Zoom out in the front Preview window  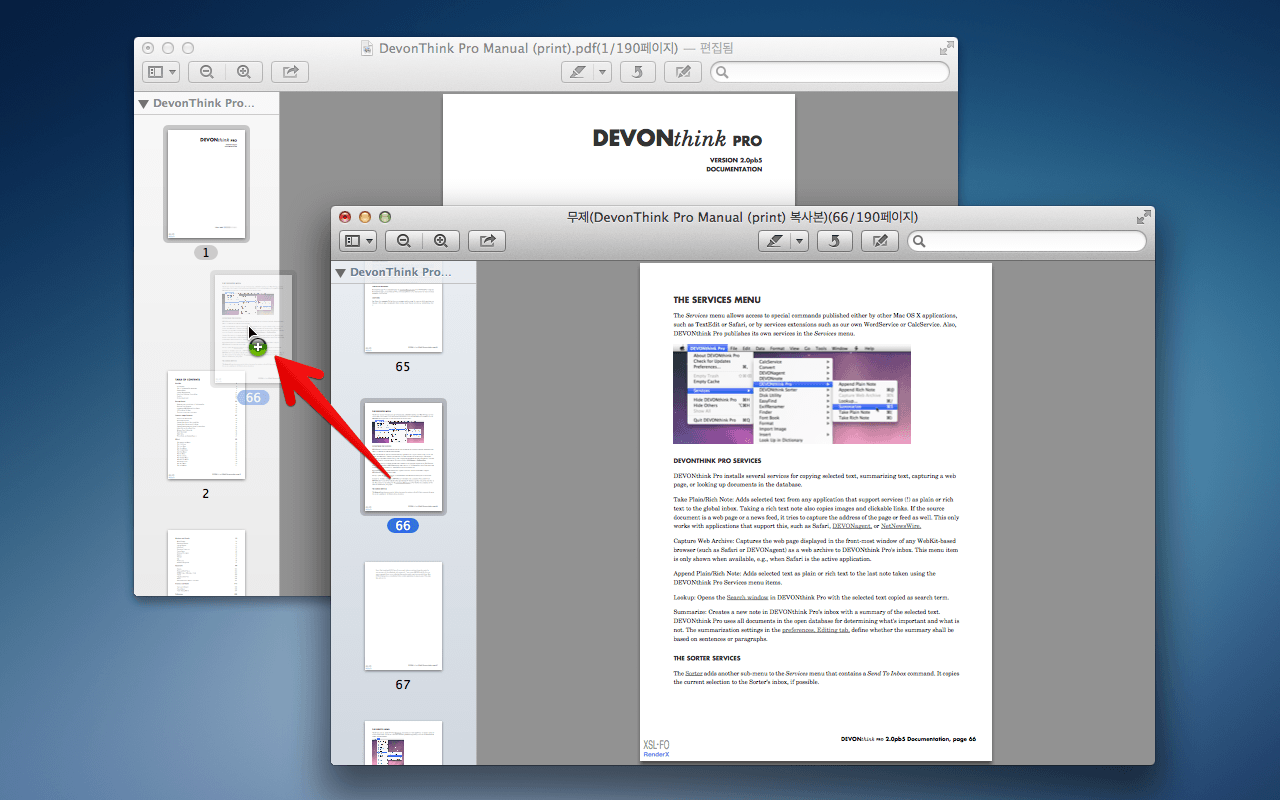pyautogui.click(x=404, y=241)
